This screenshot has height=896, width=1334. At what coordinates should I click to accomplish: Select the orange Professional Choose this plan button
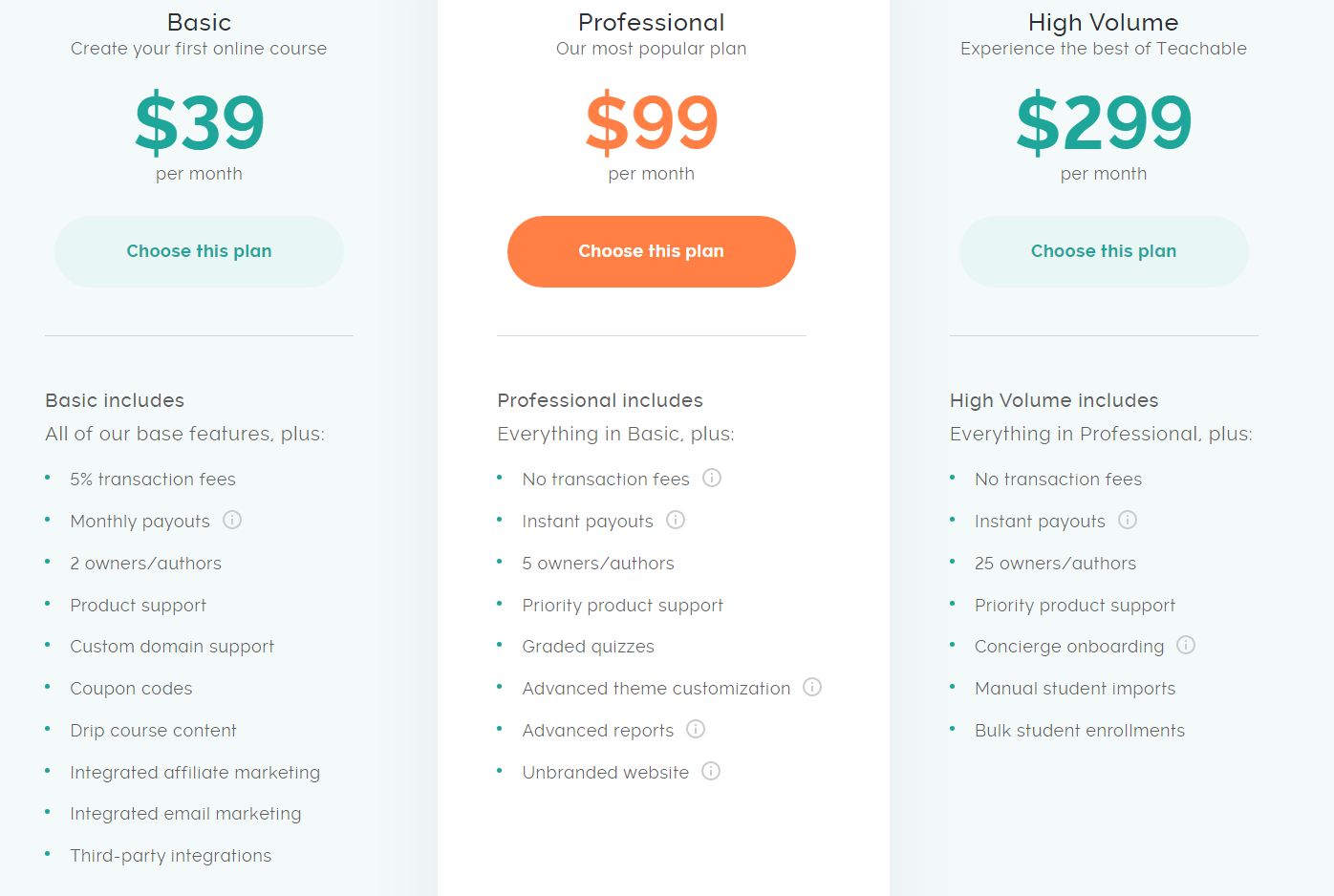[652, 251]
